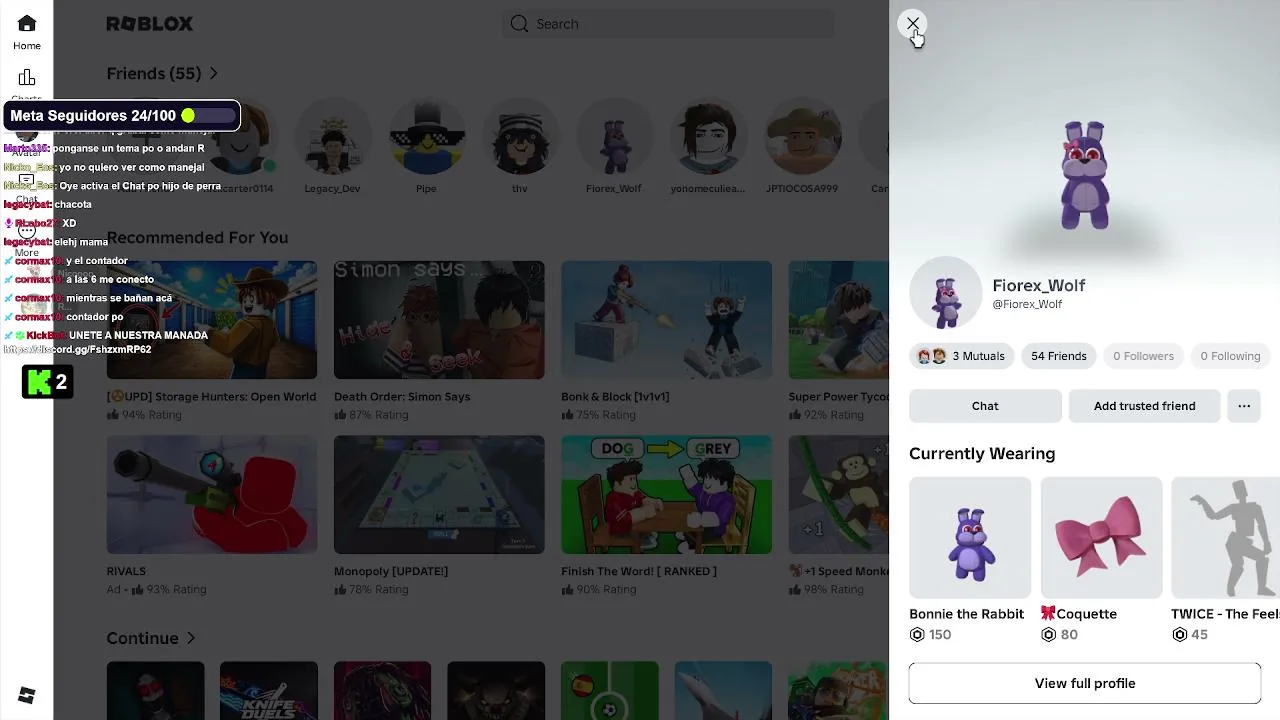The image size is (1280, 720).
Task: Click the RIVALS game title text
Action: point(126,571)
